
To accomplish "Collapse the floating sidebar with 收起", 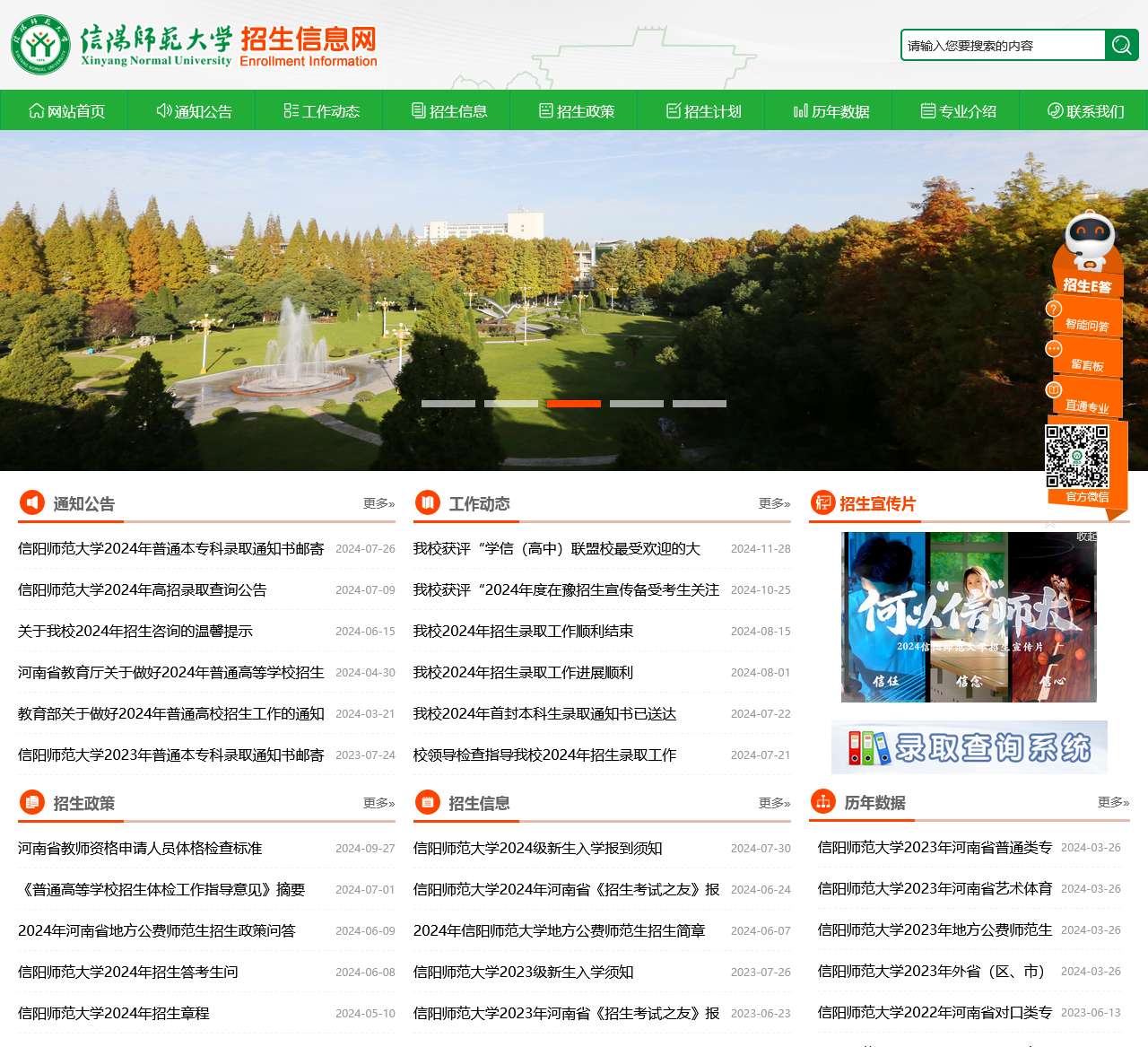I will coord(1086,537).
